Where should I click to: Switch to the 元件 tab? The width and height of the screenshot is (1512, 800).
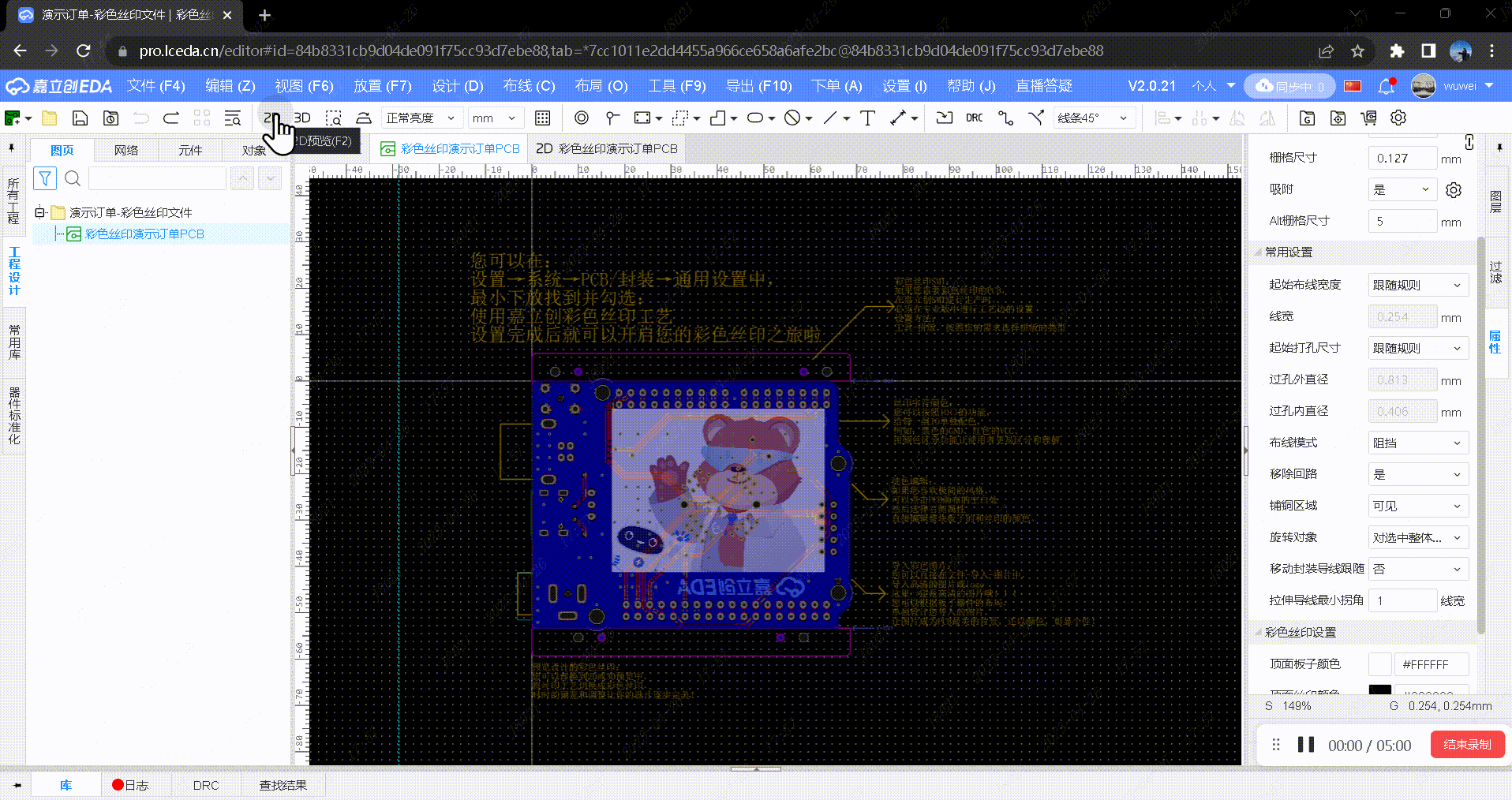(x=190, y=150)
